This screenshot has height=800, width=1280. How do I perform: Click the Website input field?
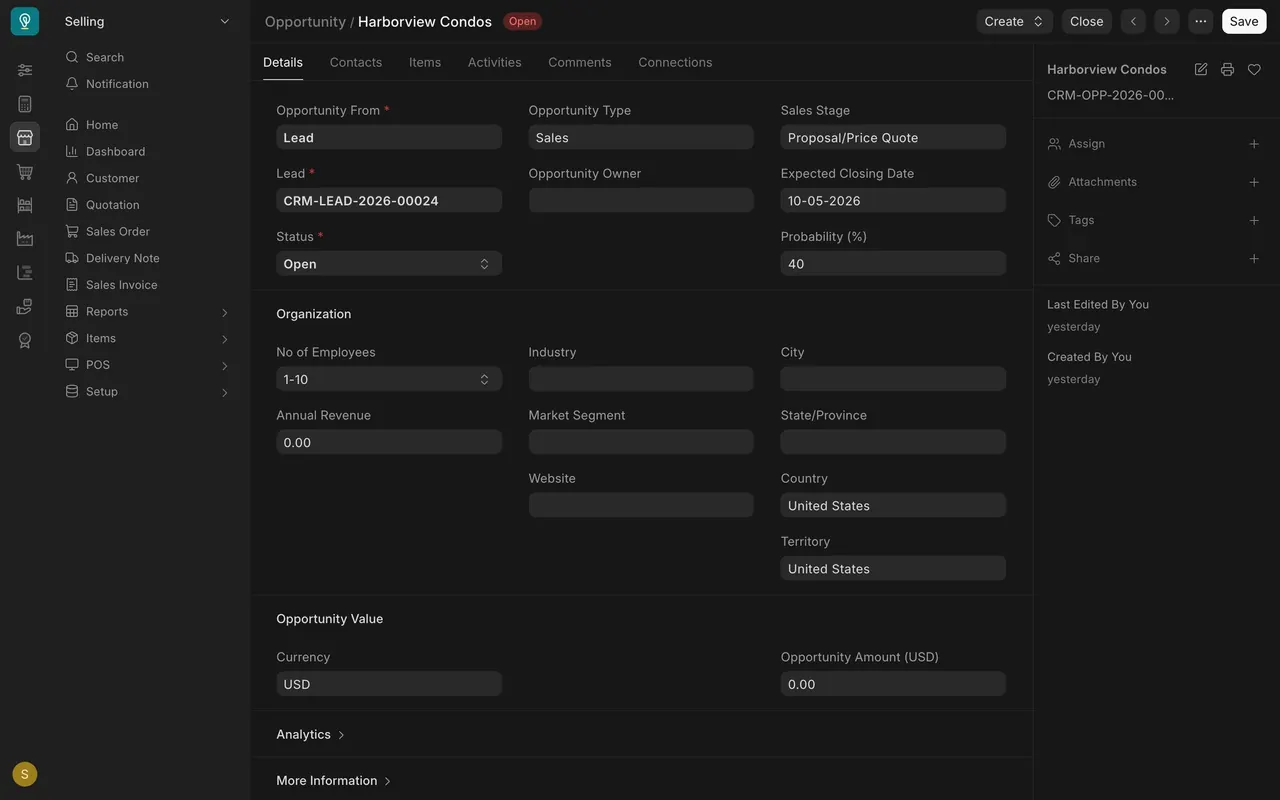pyautogui.click(x=641, y=505)
